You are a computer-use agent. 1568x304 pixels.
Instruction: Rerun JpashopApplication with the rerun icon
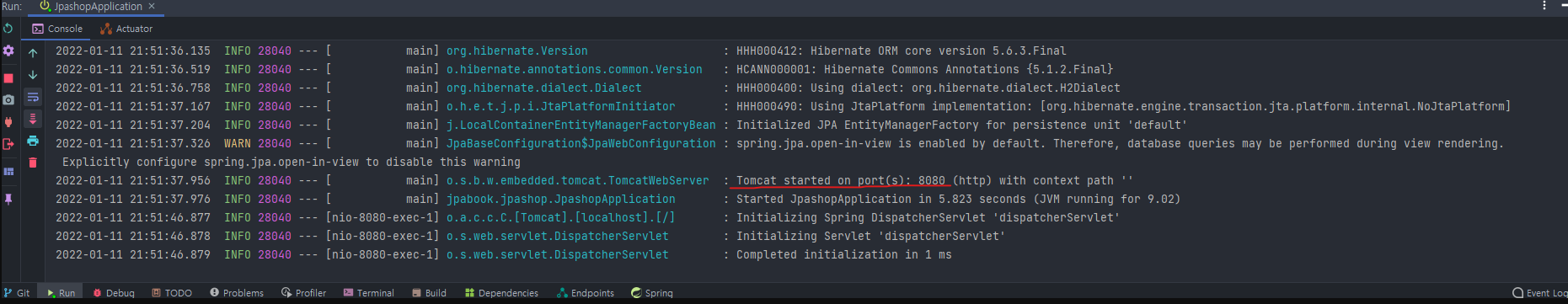click(x=8, y=29)
